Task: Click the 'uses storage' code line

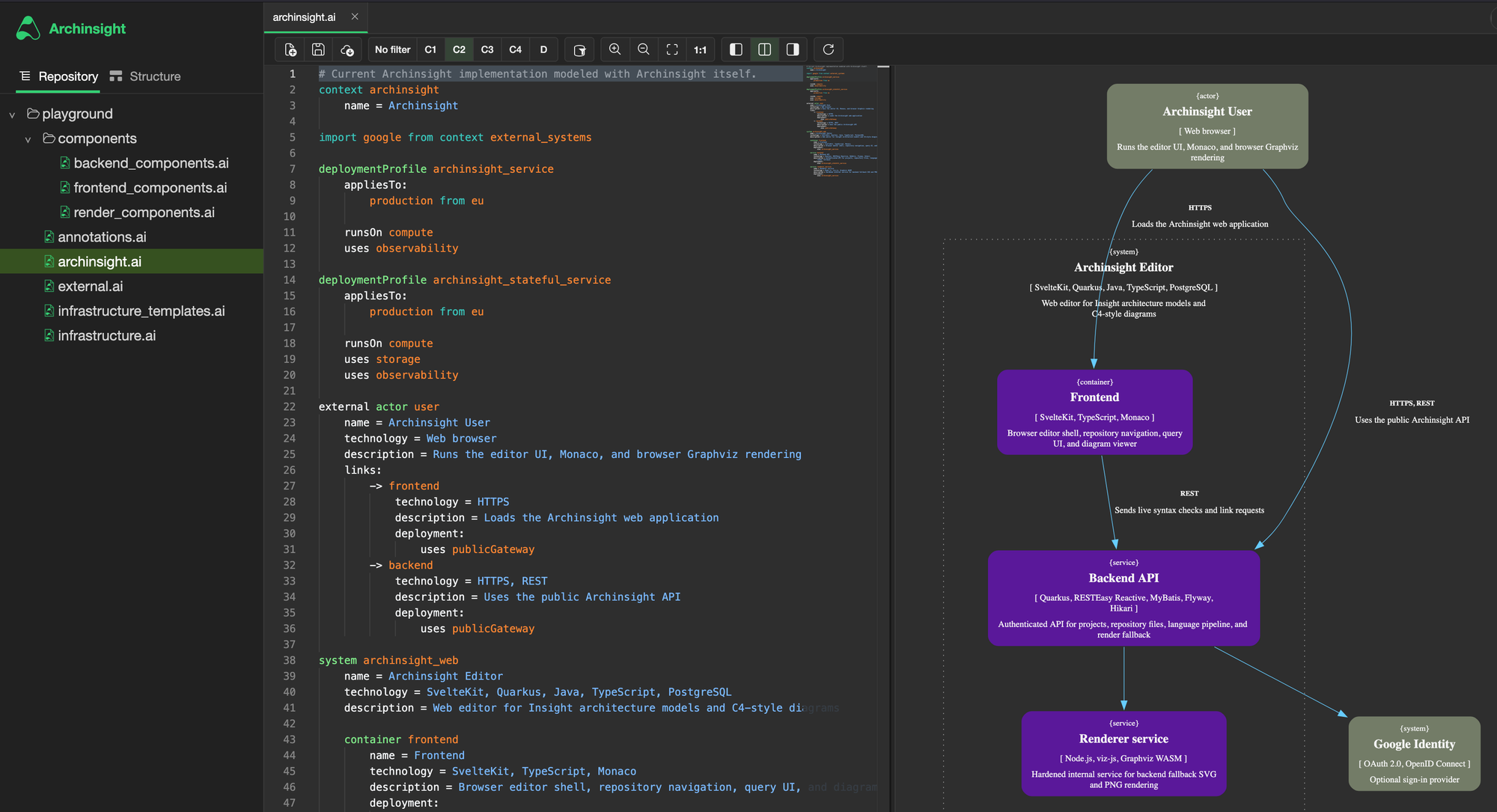Action: tap(382, 359)
